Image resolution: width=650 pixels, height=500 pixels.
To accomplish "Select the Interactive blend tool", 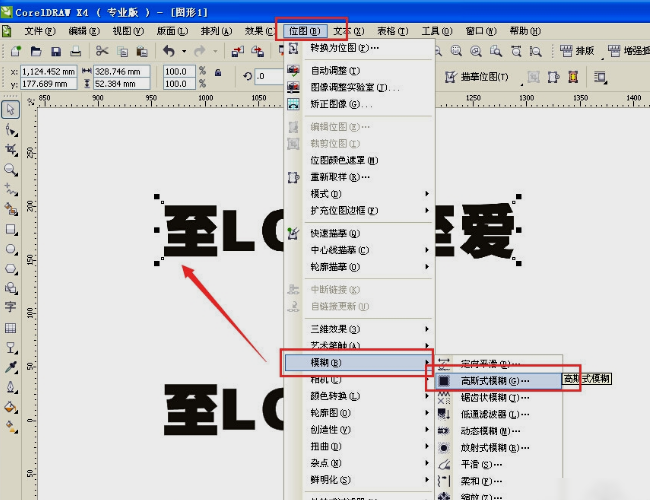I will click(x=11, y=347).
